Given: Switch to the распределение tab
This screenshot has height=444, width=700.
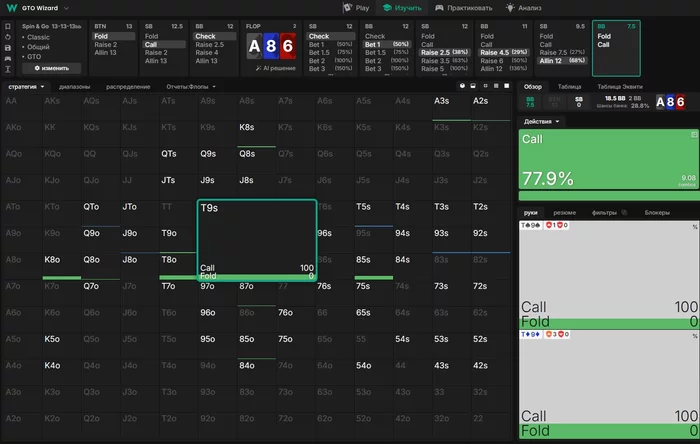Looking at the screenshot, I should (128, 87).
